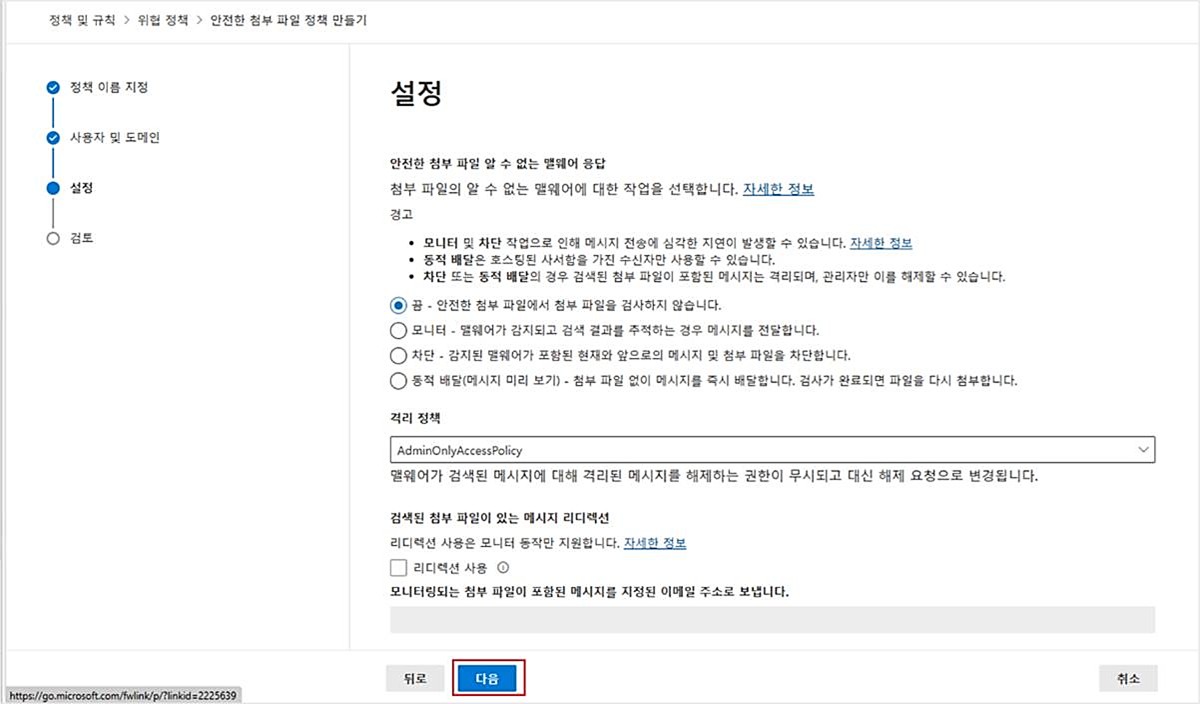Click the current '설정' step circle icon
Screen dimensions: 1200x704
[53, 188]
